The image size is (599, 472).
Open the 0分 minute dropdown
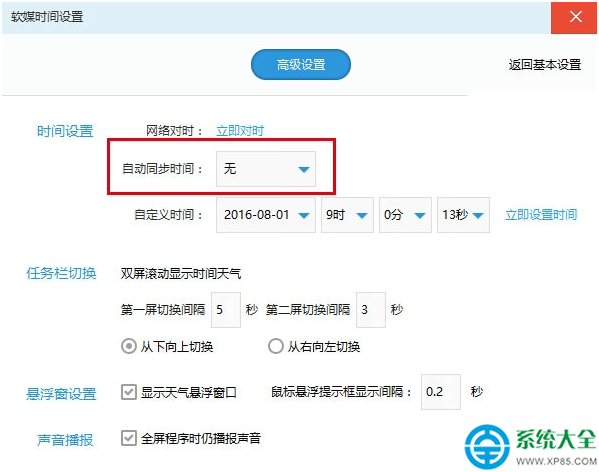[405, 215]
